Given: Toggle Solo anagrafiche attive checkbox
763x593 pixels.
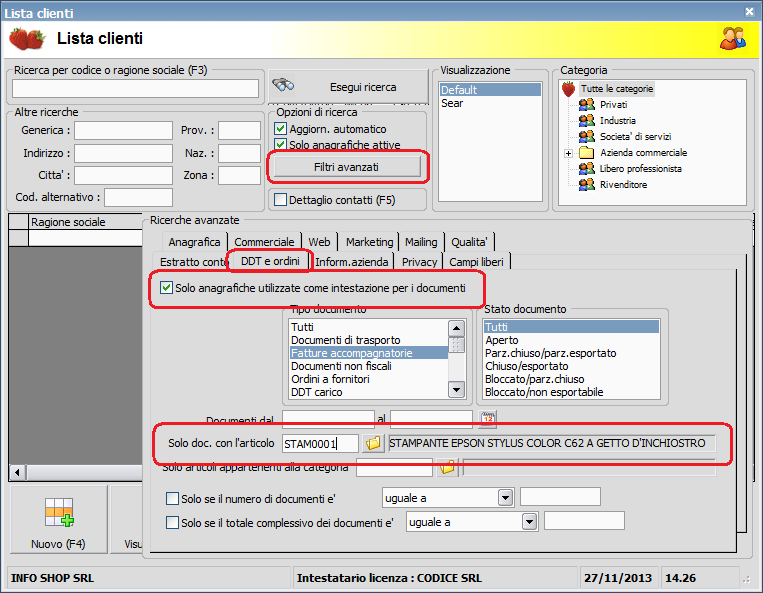Looking at the screenshot, I should (280, 144).
